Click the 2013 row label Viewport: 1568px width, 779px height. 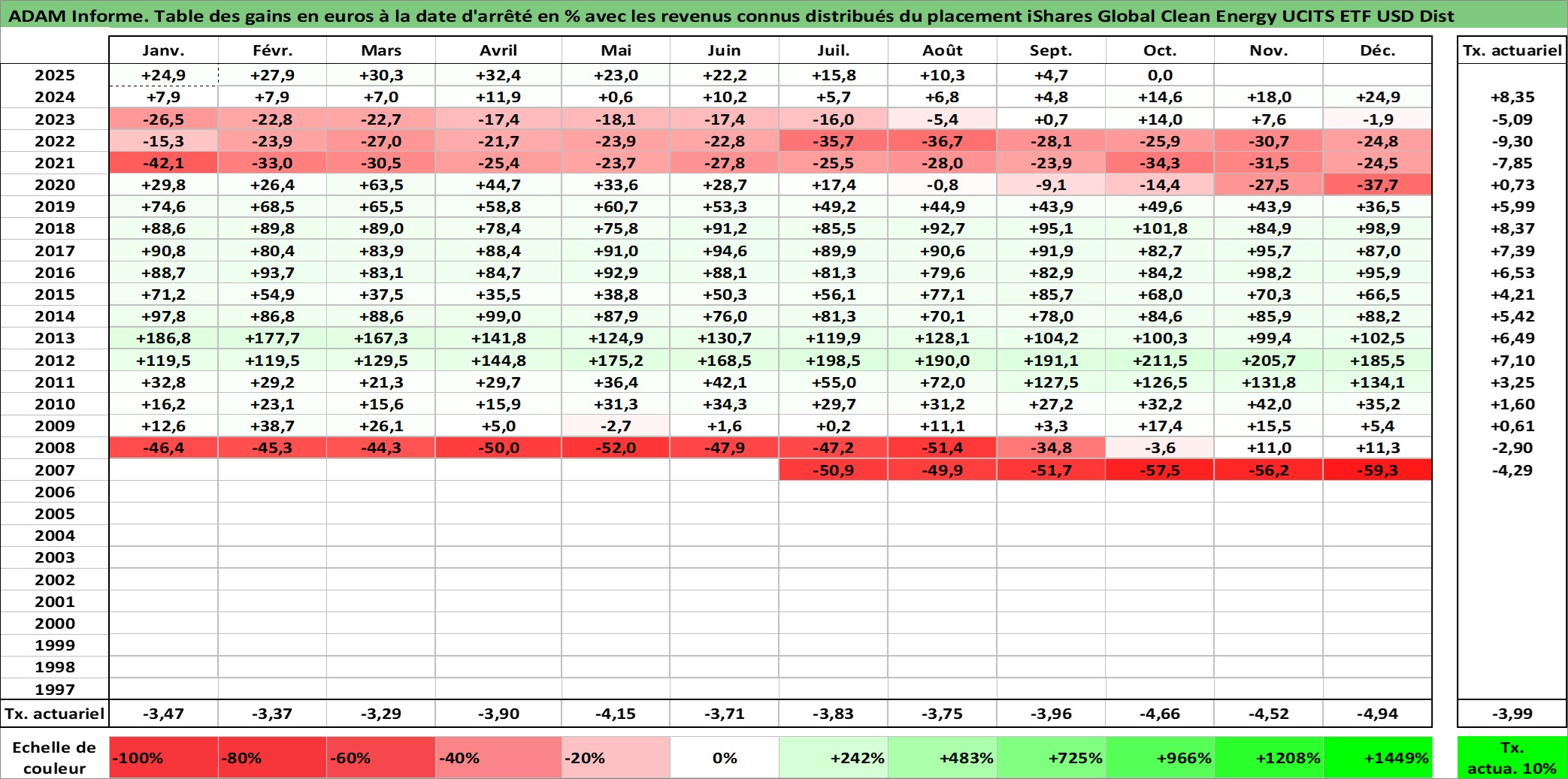pos(55,338)
